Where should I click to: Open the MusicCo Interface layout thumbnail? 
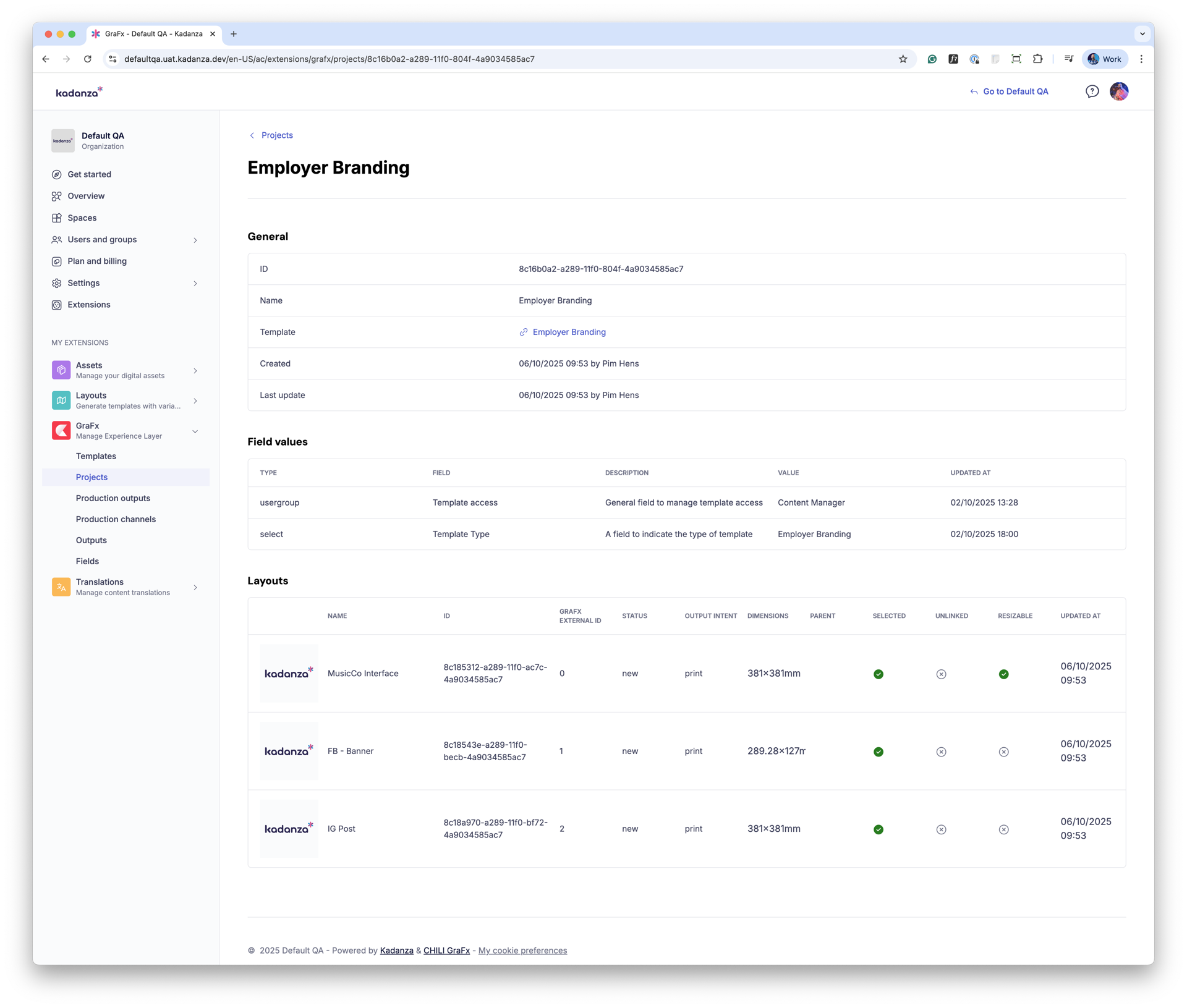289,674
